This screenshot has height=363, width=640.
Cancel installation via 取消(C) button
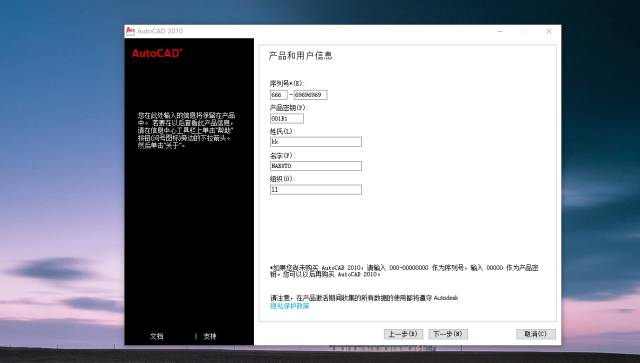coord(536,334)
